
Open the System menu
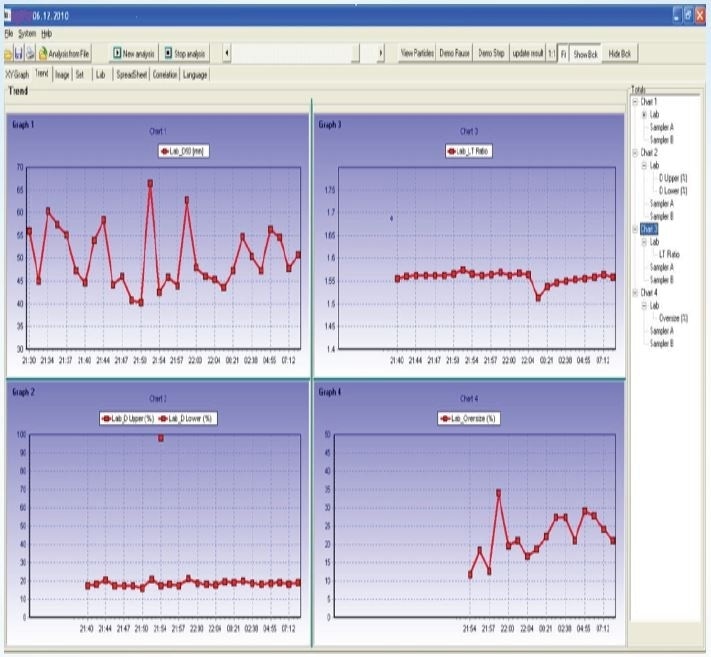[x=27, y=34]
